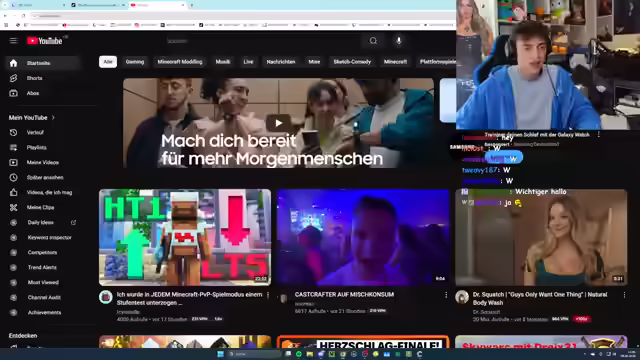The width and height of the screenshot is (640, 360).
Task: Open Später ansehen list
Action: tap(43, 178)
